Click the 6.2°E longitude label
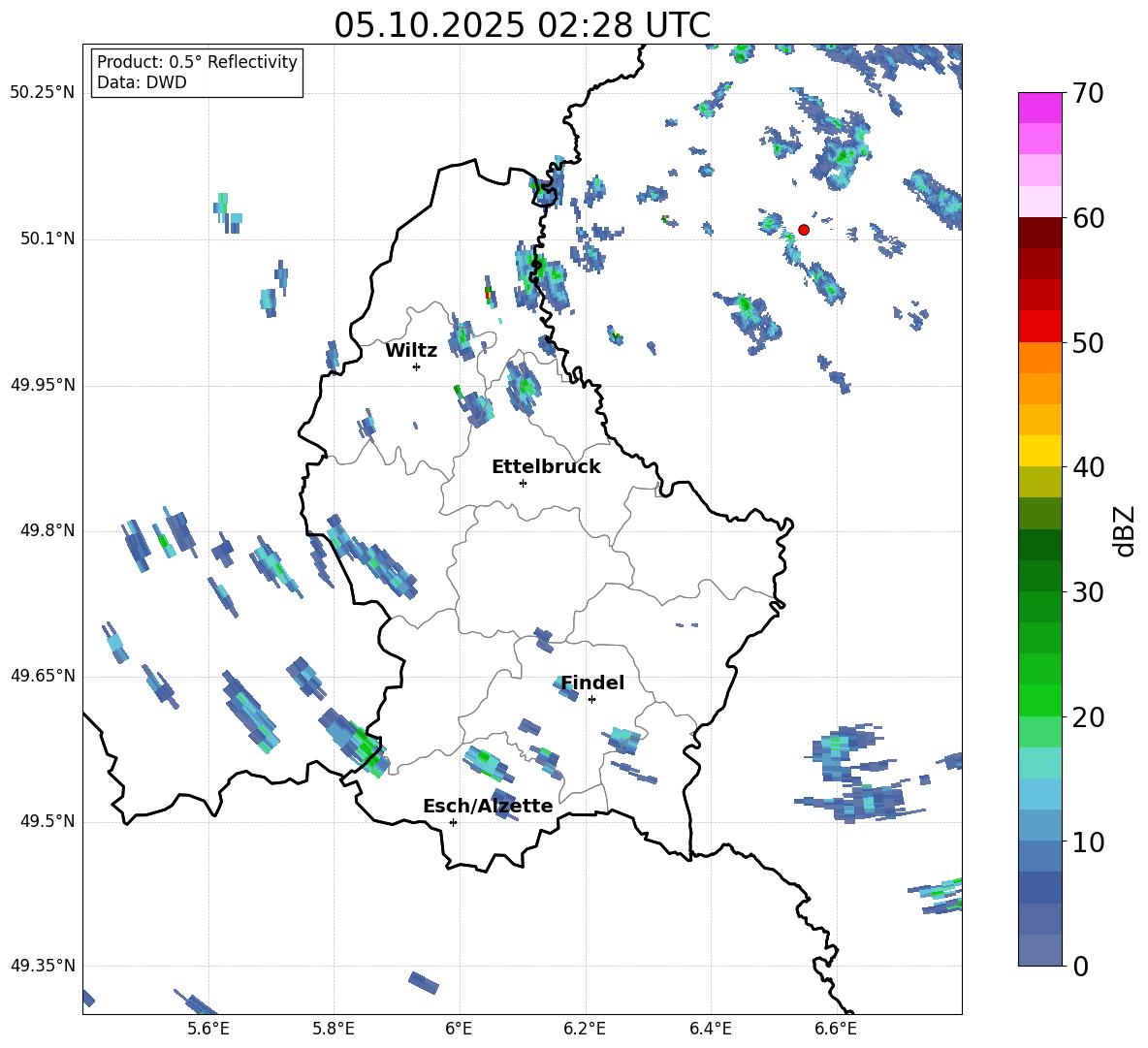Viewport: 1148px width, 1048px height. click(x=585, y=1029)
